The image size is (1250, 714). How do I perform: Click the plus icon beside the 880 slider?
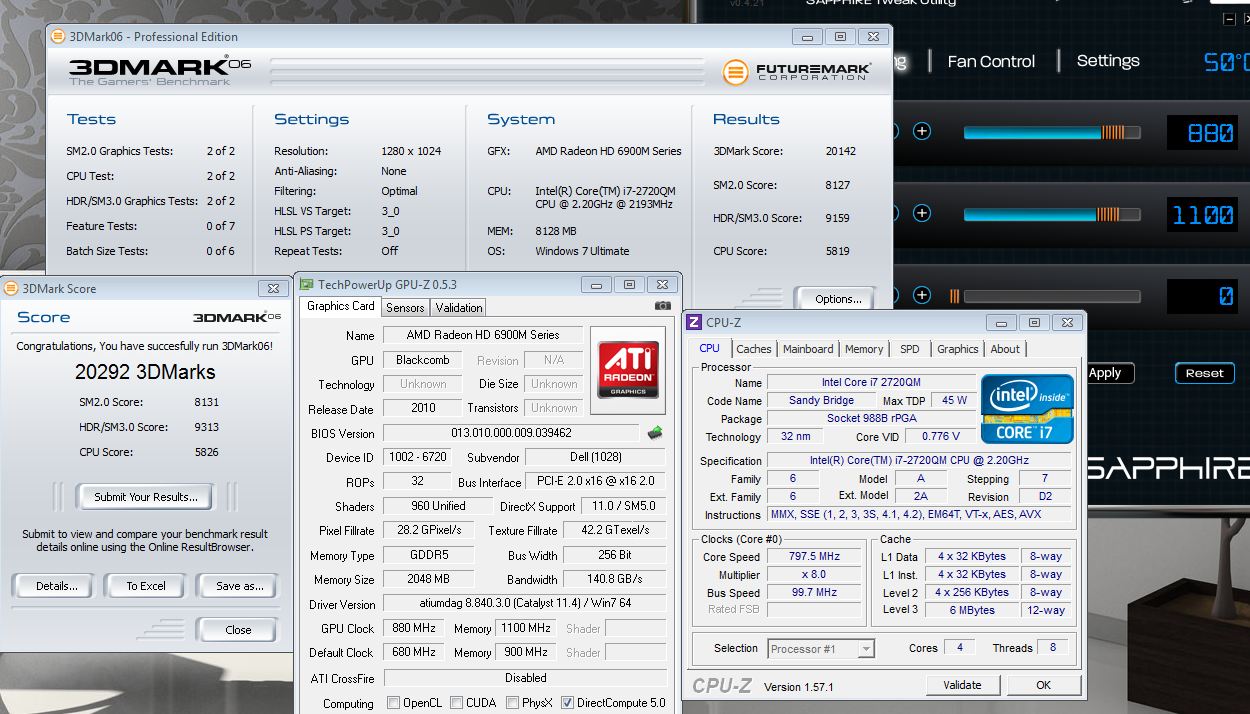[922, 131]
